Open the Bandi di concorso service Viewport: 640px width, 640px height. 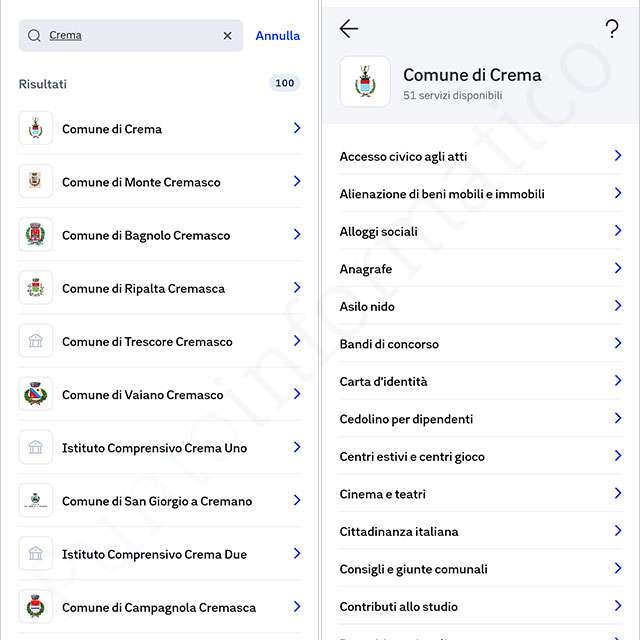point(389,344)
